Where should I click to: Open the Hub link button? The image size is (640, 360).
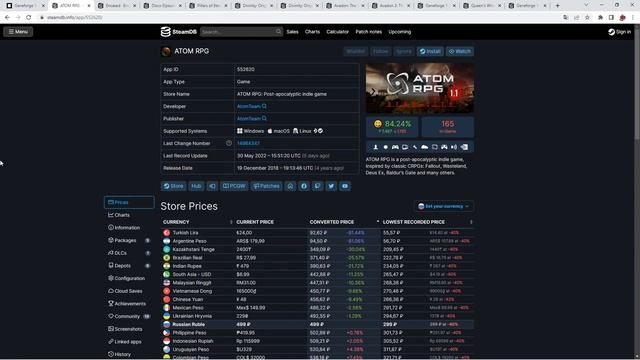pyautogui.click(x=196, y=186)
